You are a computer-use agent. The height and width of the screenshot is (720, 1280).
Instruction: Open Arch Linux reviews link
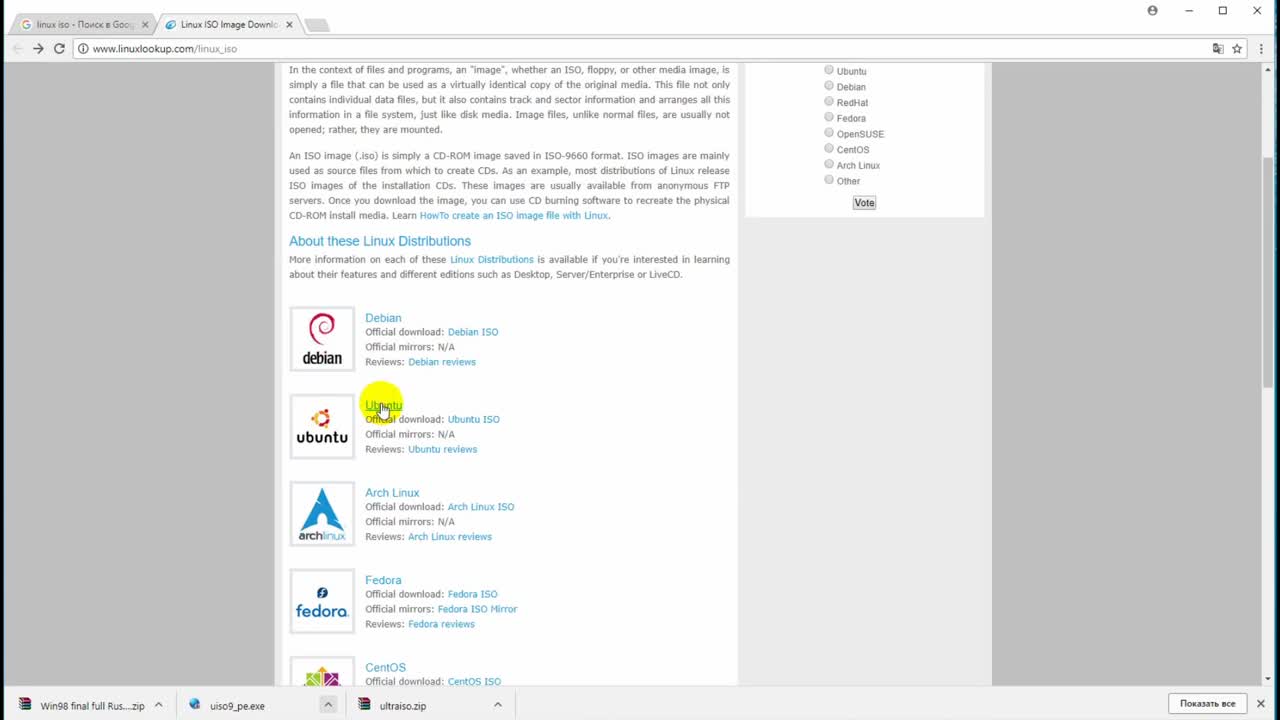point(450,537)
